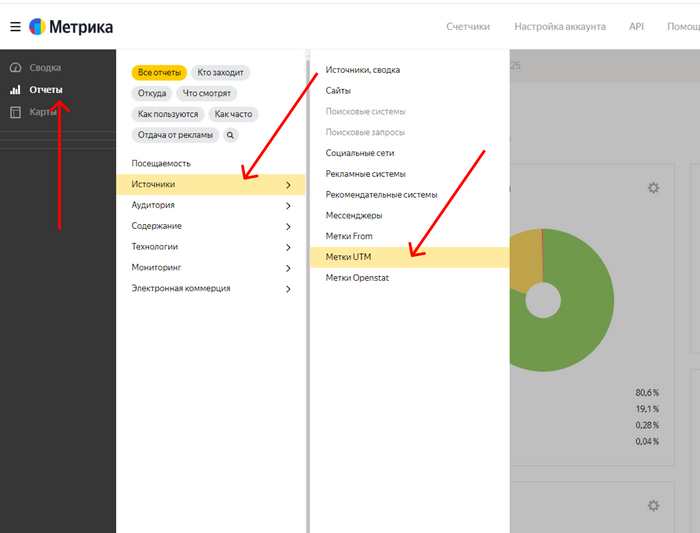
Task: Open gear settings on pie chart widget
Action: click(x=654, y=188)
